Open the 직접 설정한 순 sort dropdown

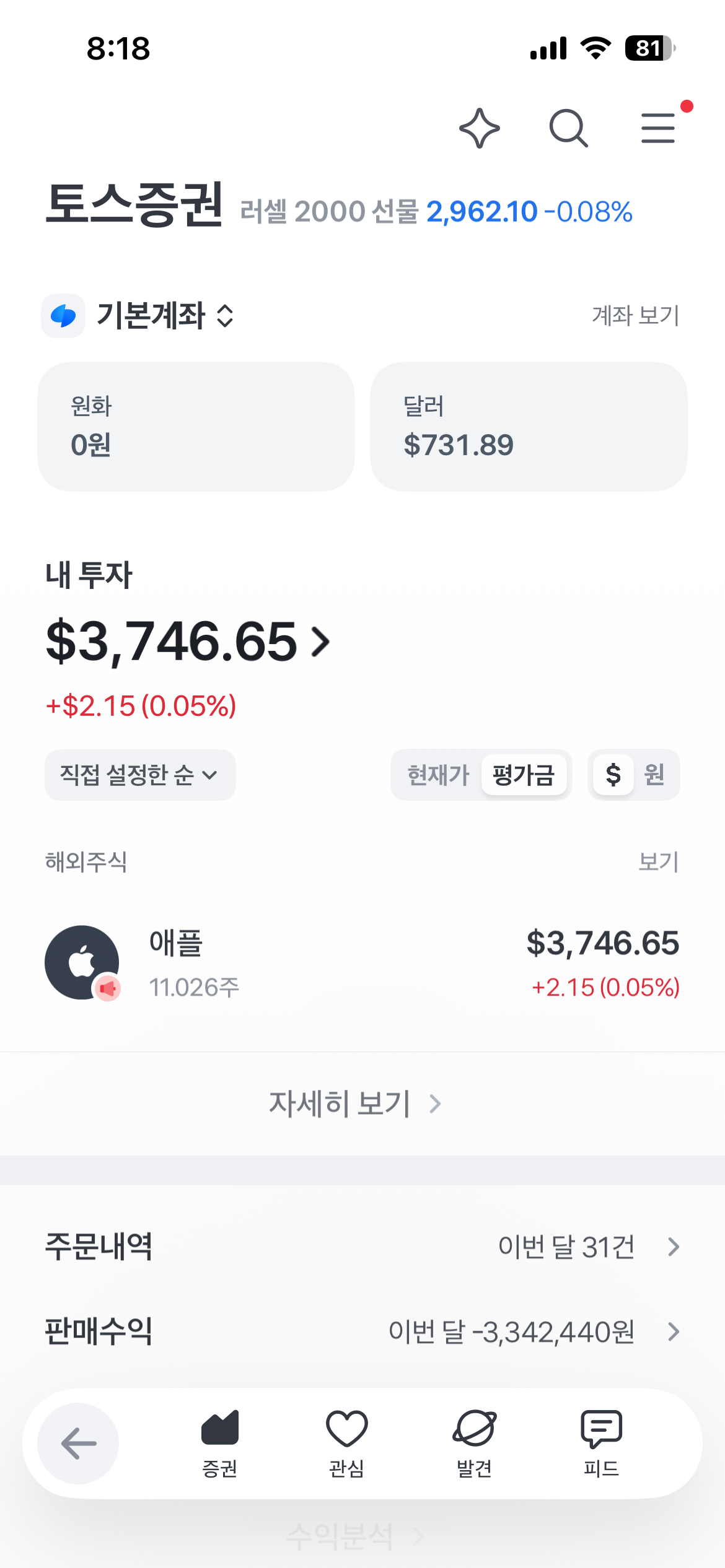coord(140,775)
